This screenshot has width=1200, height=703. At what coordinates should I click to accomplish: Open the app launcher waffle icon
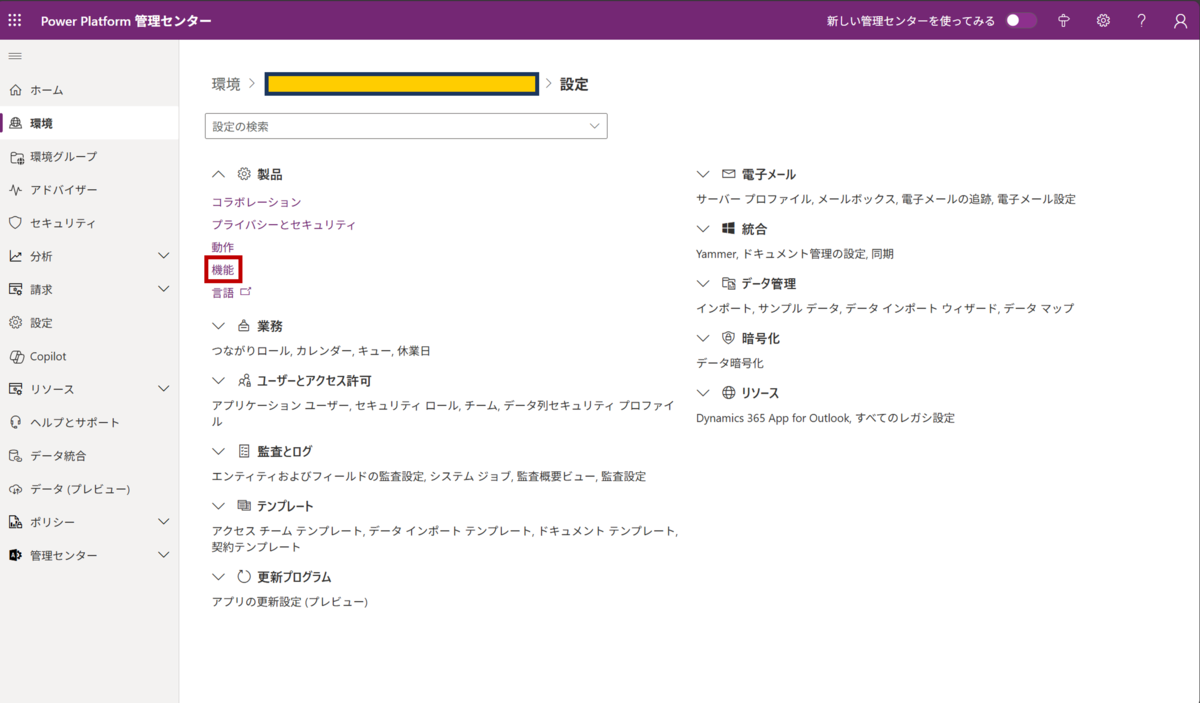click(15, 20)
